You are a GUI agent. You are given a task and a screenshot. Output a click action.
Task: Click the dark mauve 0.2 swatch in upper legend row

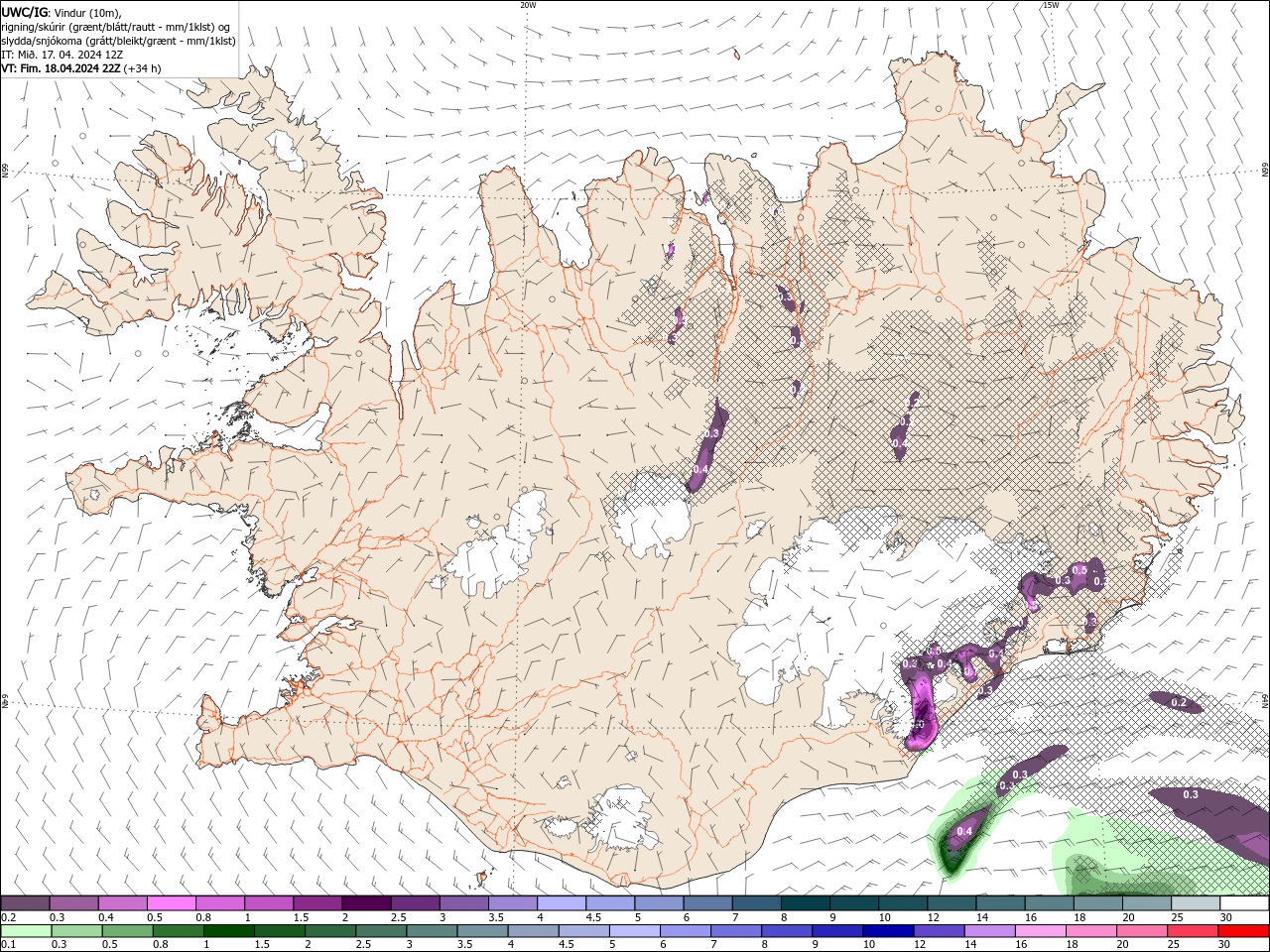point(25,903)
